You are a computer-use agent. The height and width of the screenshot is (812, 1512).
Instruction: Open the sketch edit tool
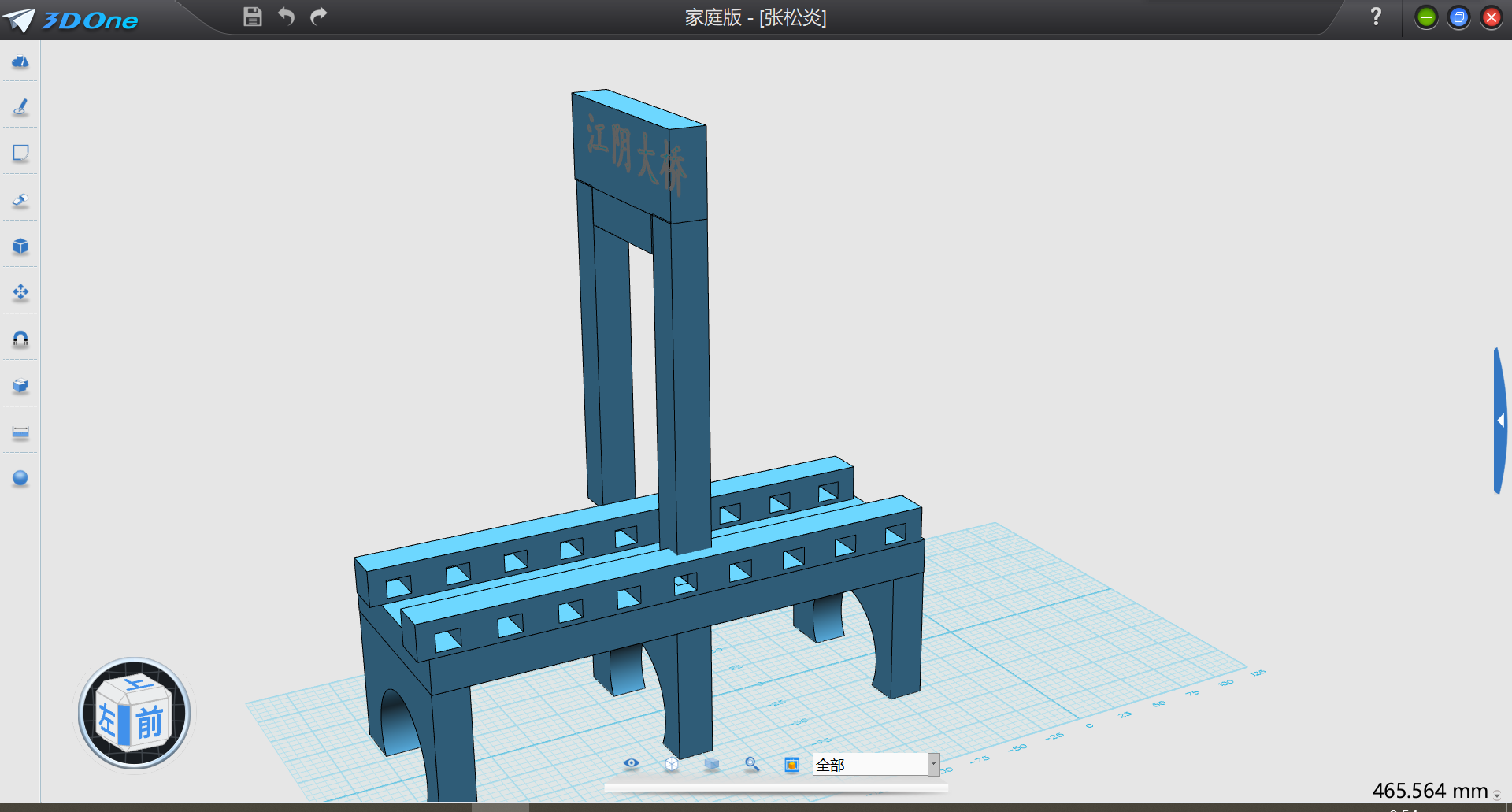(x=20, y=153)
